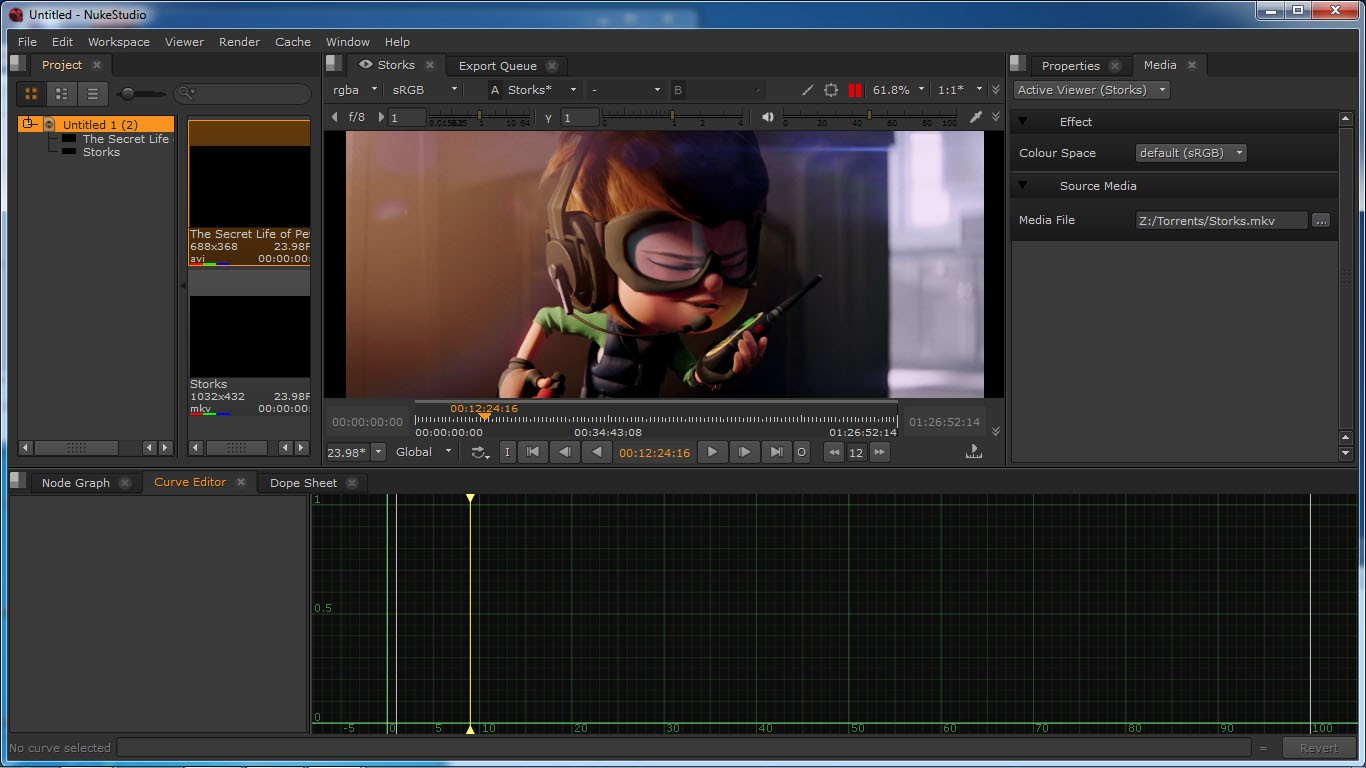This screenshot has width=1366, height=768.
Task: Switch project bin to large icon view
Action: 31,94
